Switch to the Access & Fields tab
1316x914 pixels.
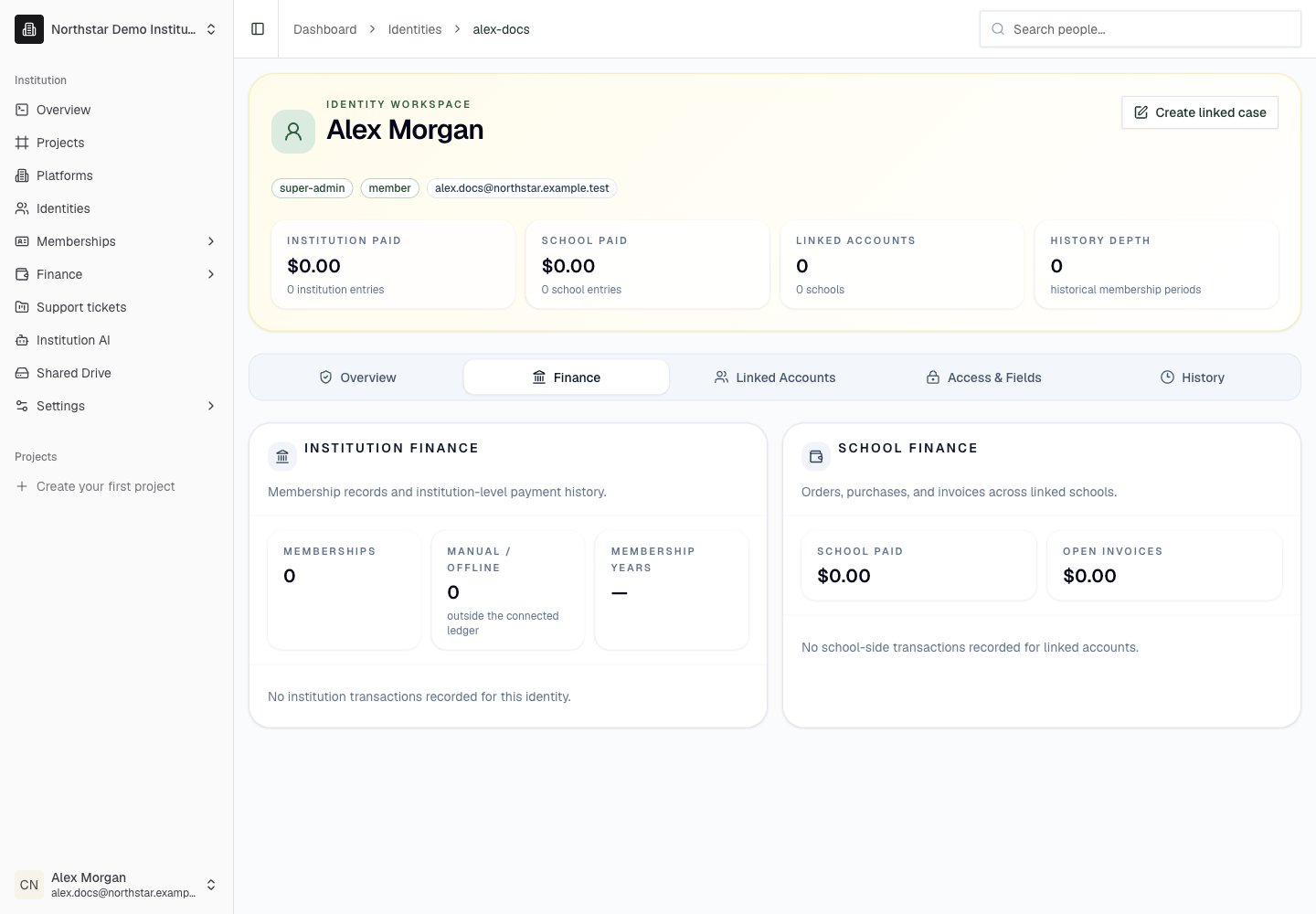click(983, 377)
